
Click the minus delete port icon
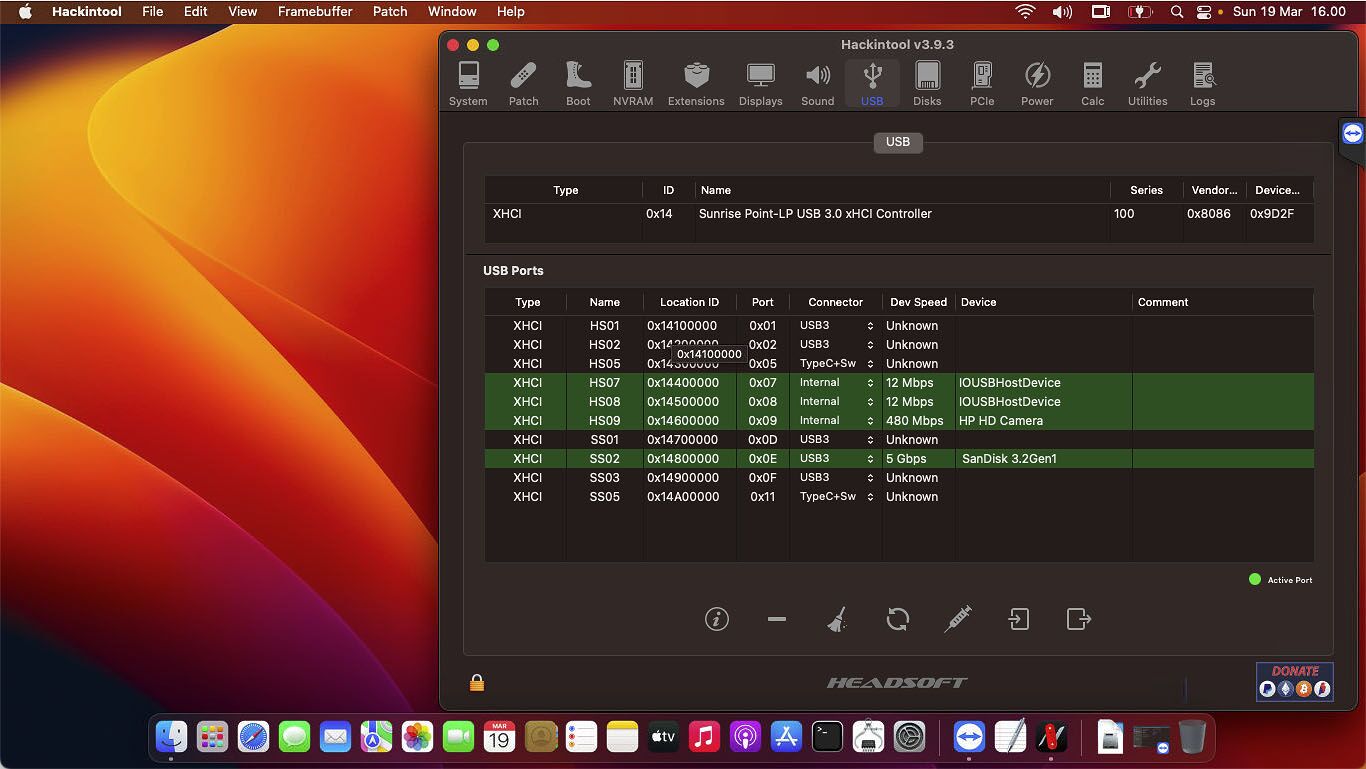pos(776,619)
